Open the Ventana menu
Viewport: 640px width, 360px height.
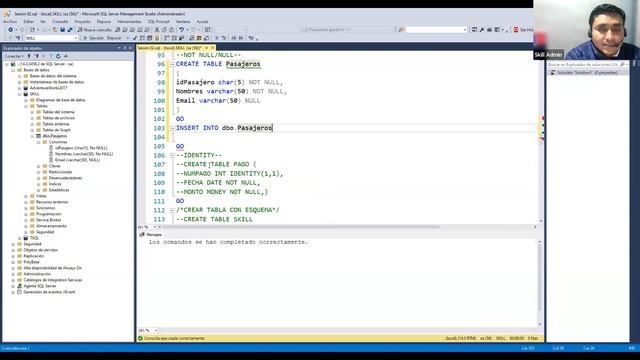(x=183, y=22)
